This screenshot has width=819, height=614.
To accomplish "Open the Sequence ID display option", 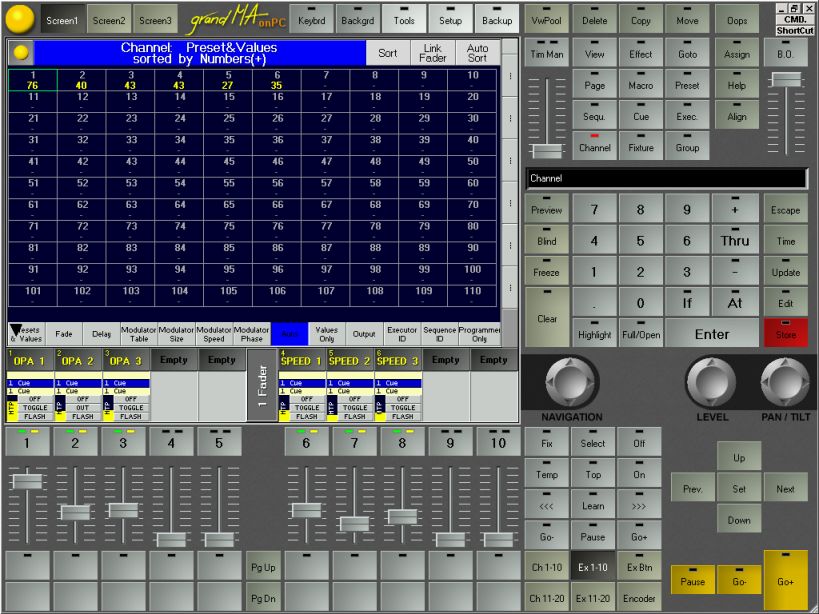I will pyautogui.click(x=440, y=334).
